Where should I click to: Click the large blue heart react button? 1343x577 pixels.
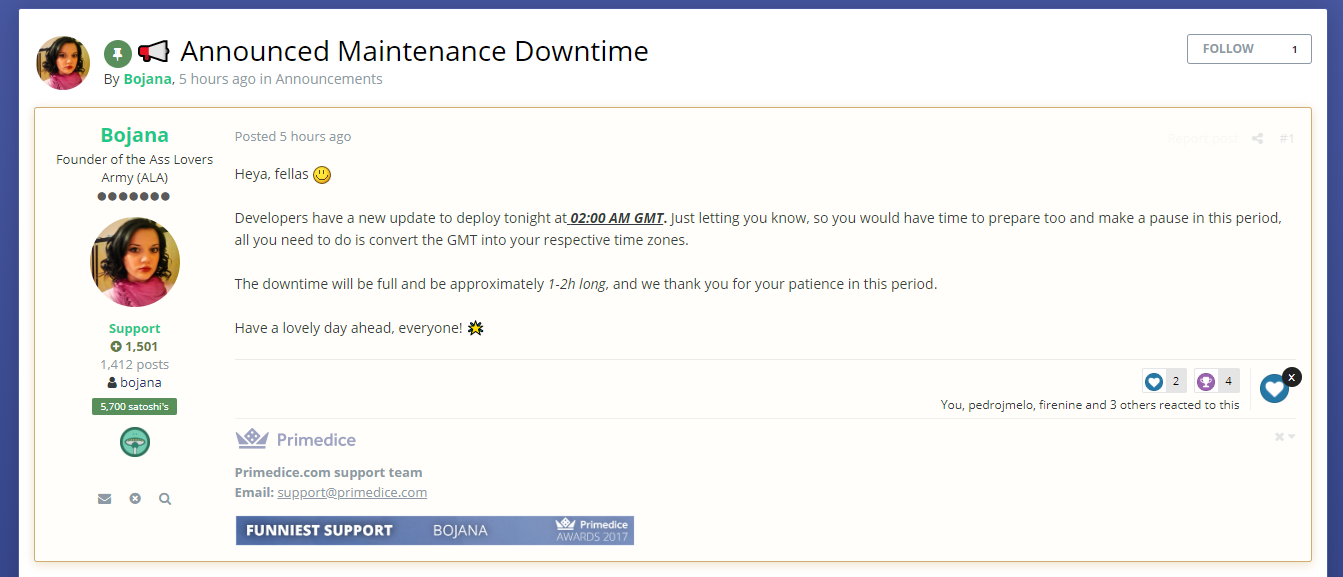coord(1274,389)
